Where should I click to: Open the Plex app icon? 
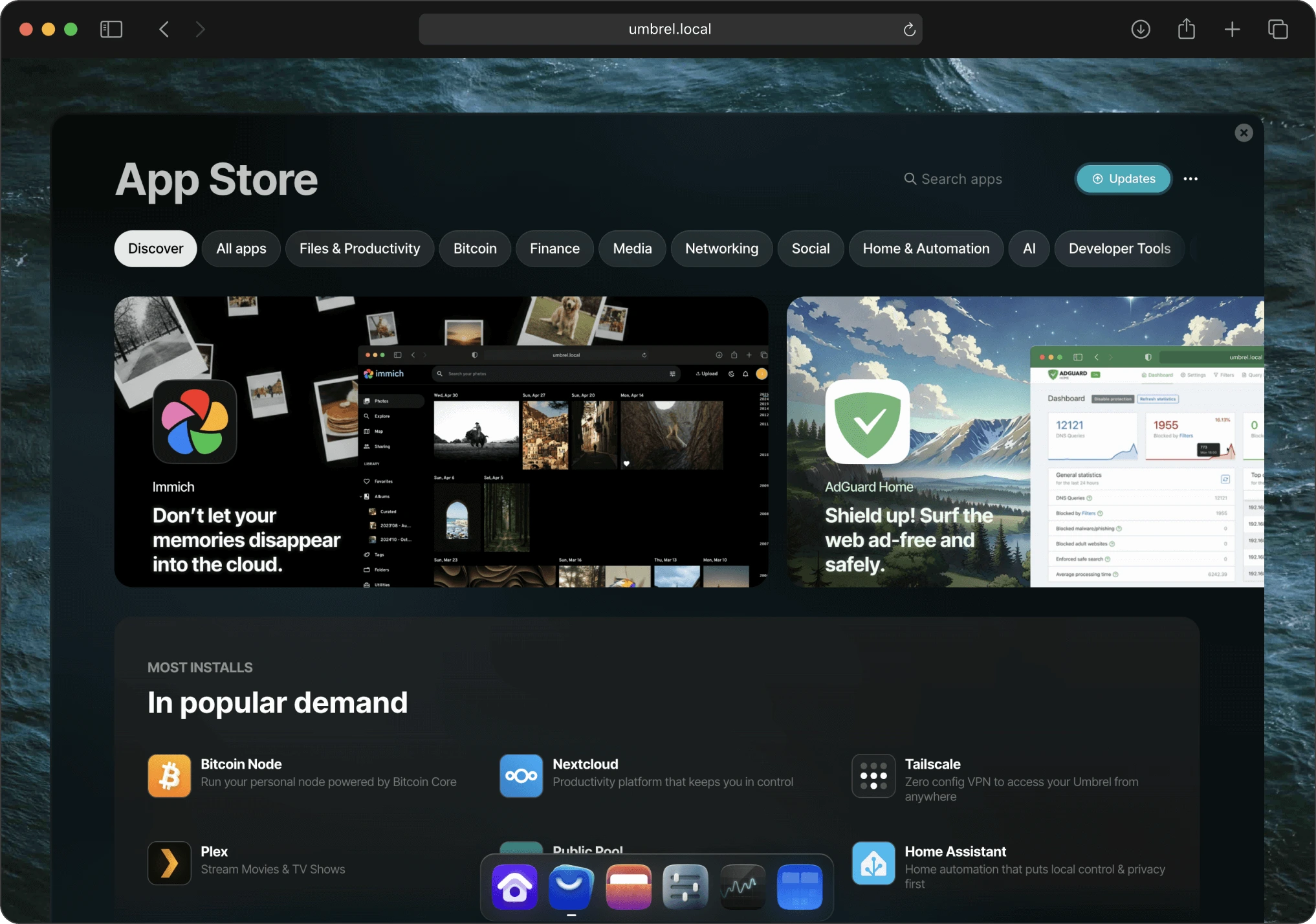coord(169,863)
